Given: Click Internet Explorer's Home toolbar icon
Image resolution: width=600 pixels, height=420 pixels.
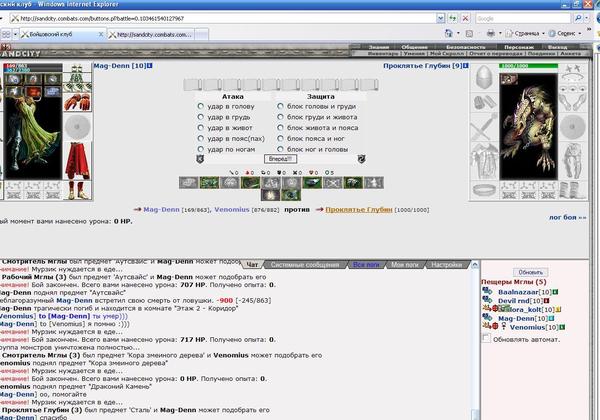Looking at the screenshot, I should tap(448, 34).
